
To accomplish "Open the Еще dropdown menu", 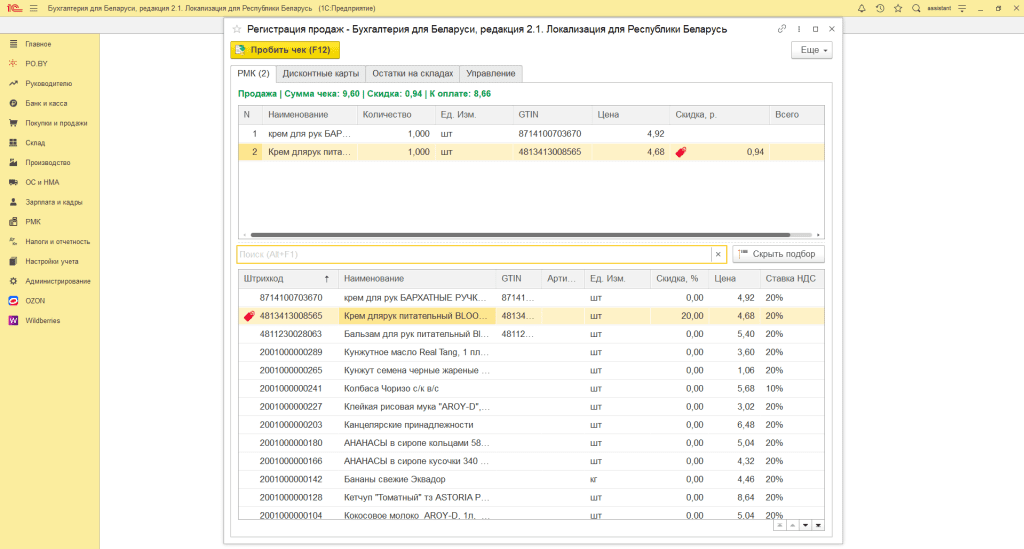I will click(812, 50).
